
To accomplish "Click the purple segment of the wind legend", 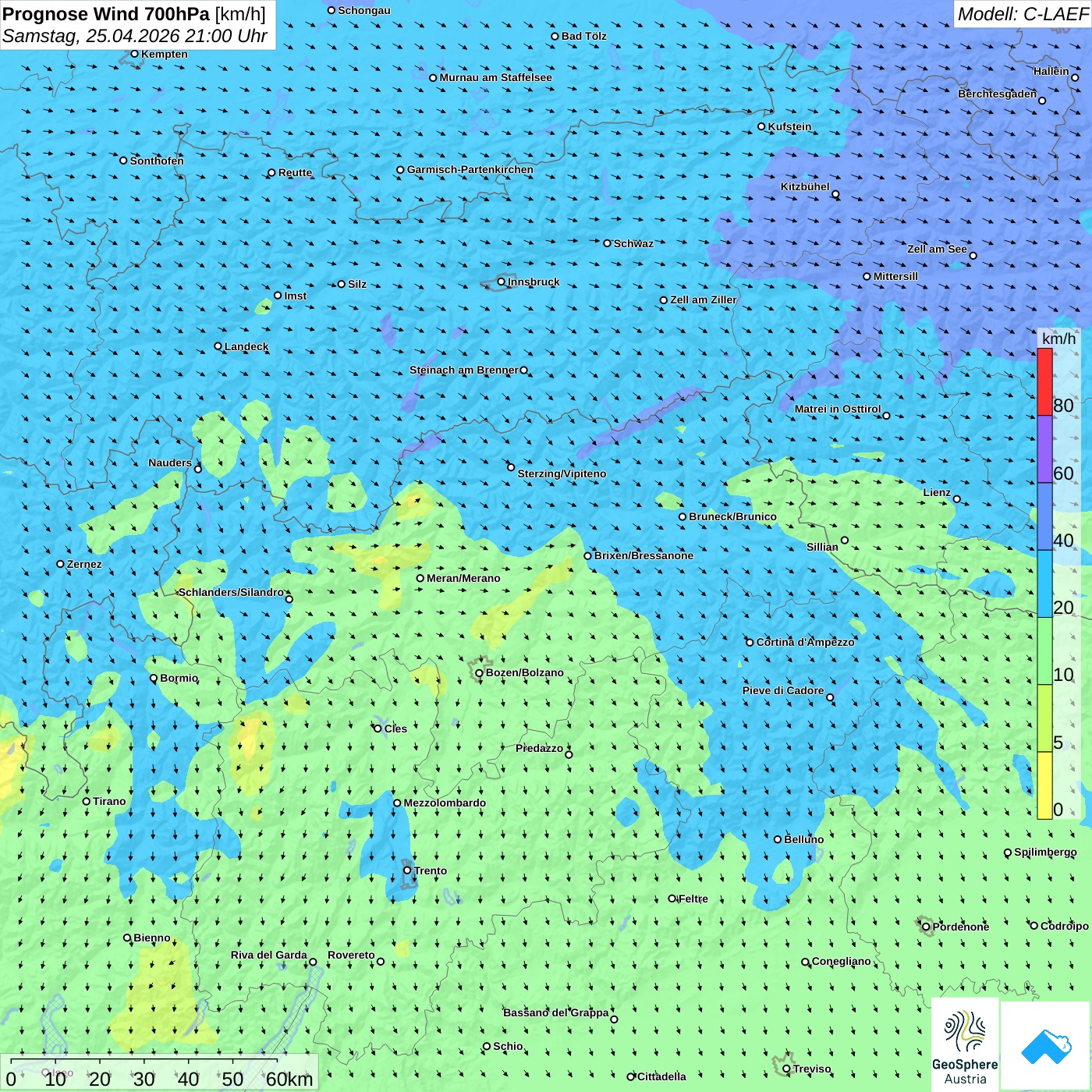I will 1044,449.
